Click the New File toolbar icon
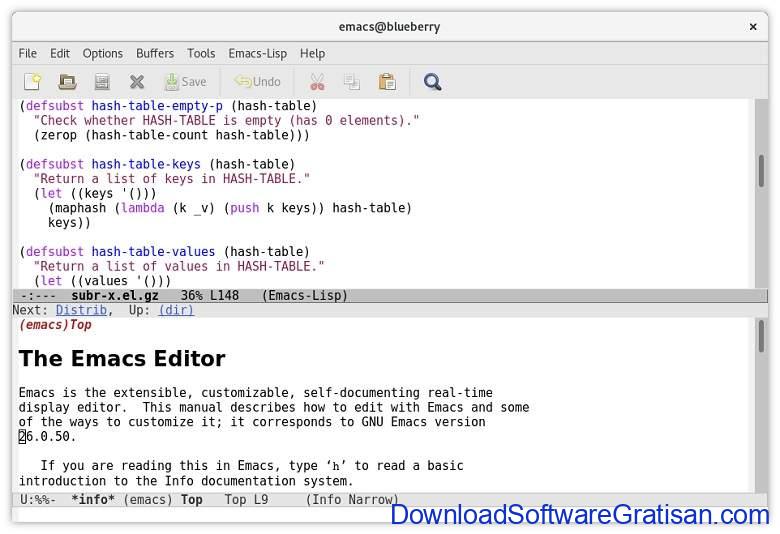The width and height of the screenshot is (780, 534). pyautogui.click(x=33, y=82)
